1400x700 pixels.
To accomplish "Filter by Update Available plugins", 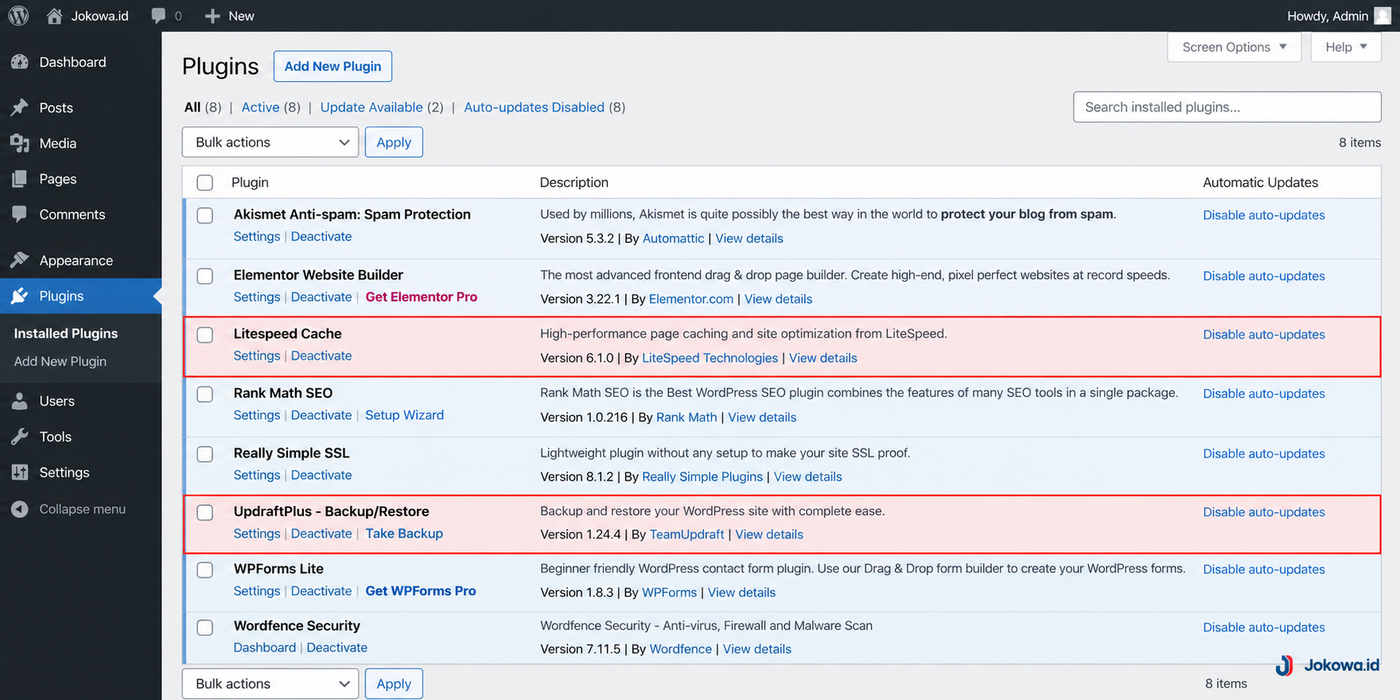I will [371, 107].
